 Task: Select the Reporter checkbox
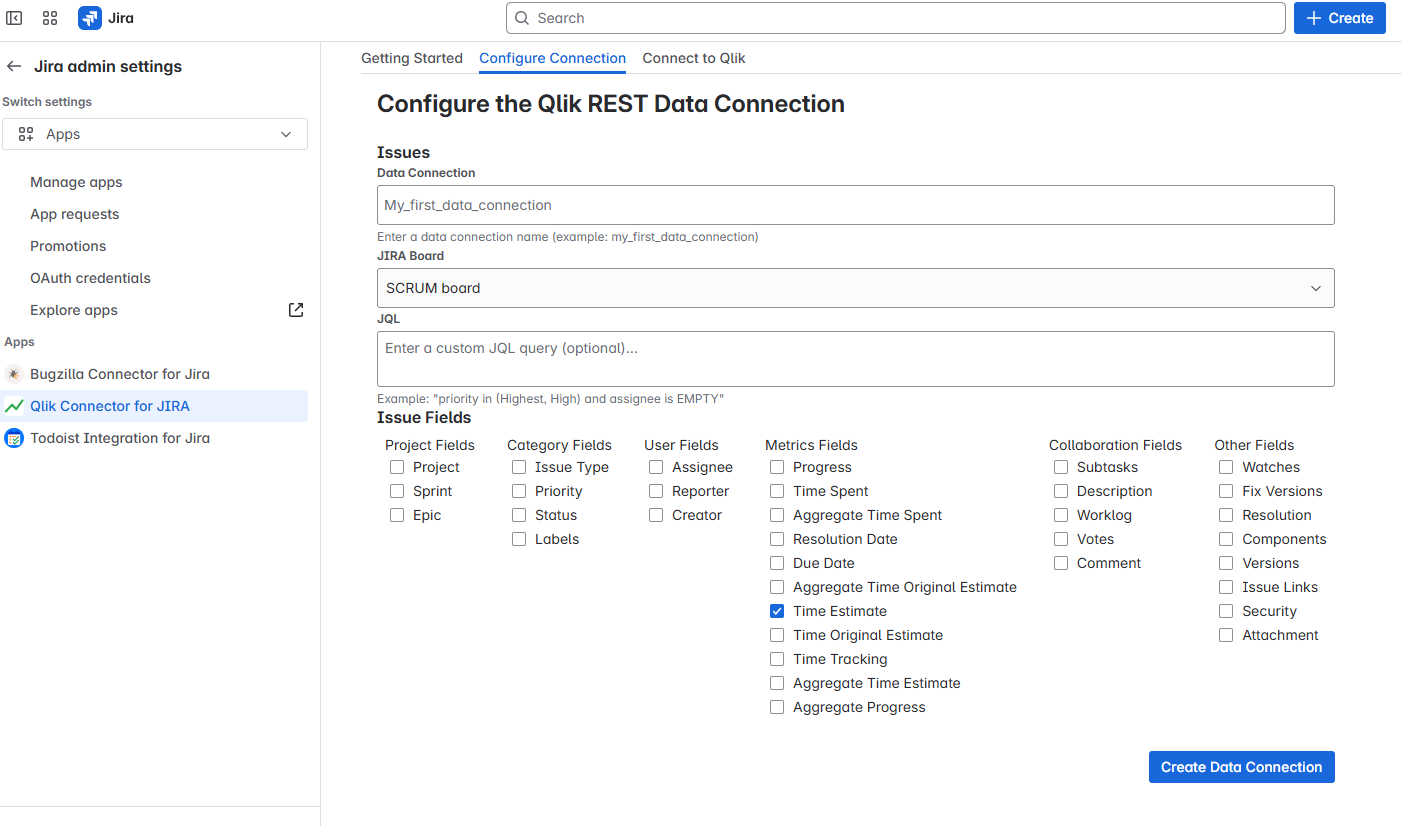pos(656,491)
